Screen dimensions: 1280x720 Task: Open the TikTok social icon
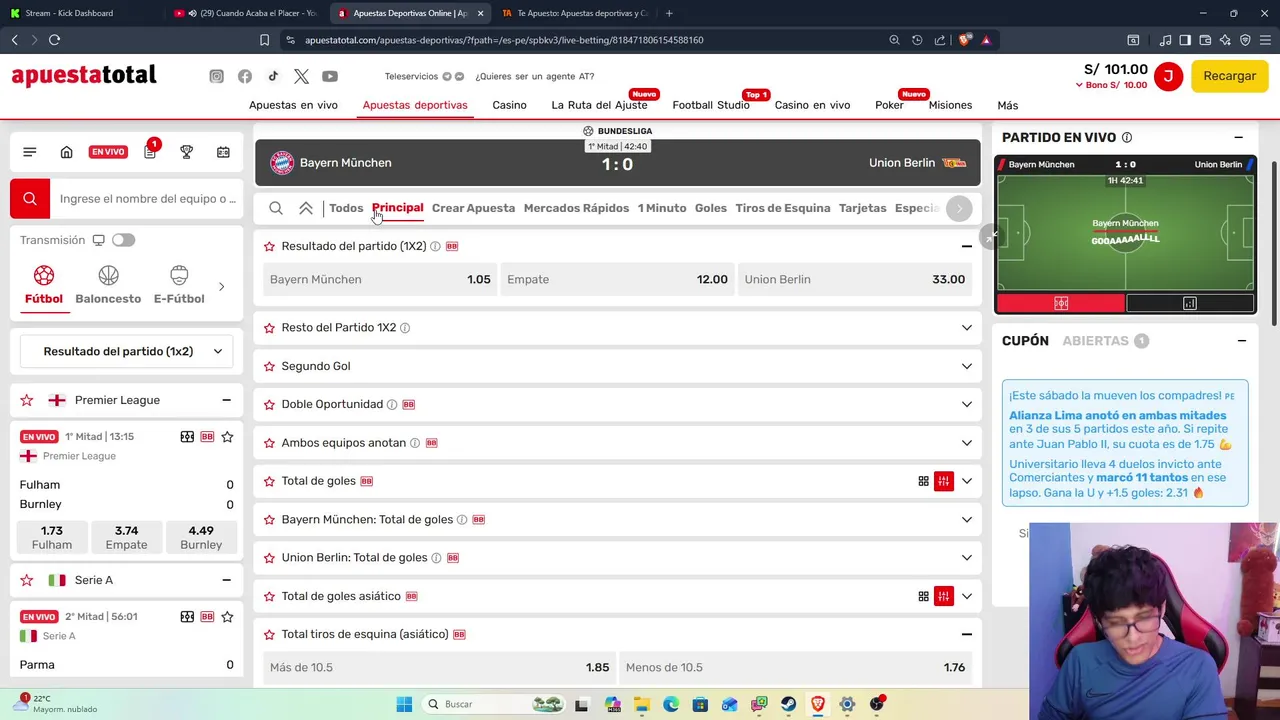273,76
